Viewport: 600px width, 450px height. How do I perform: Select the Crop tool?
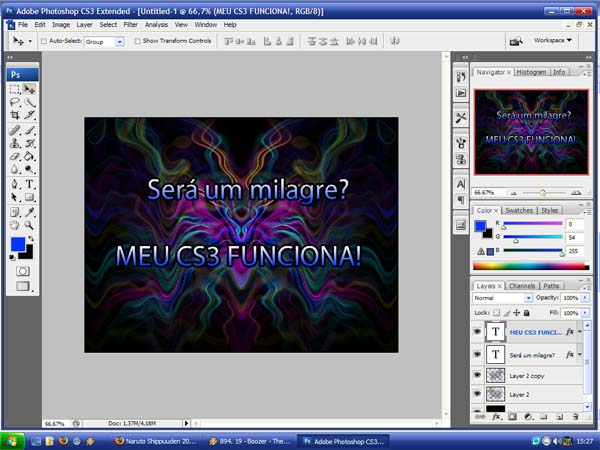pos(15,115)
